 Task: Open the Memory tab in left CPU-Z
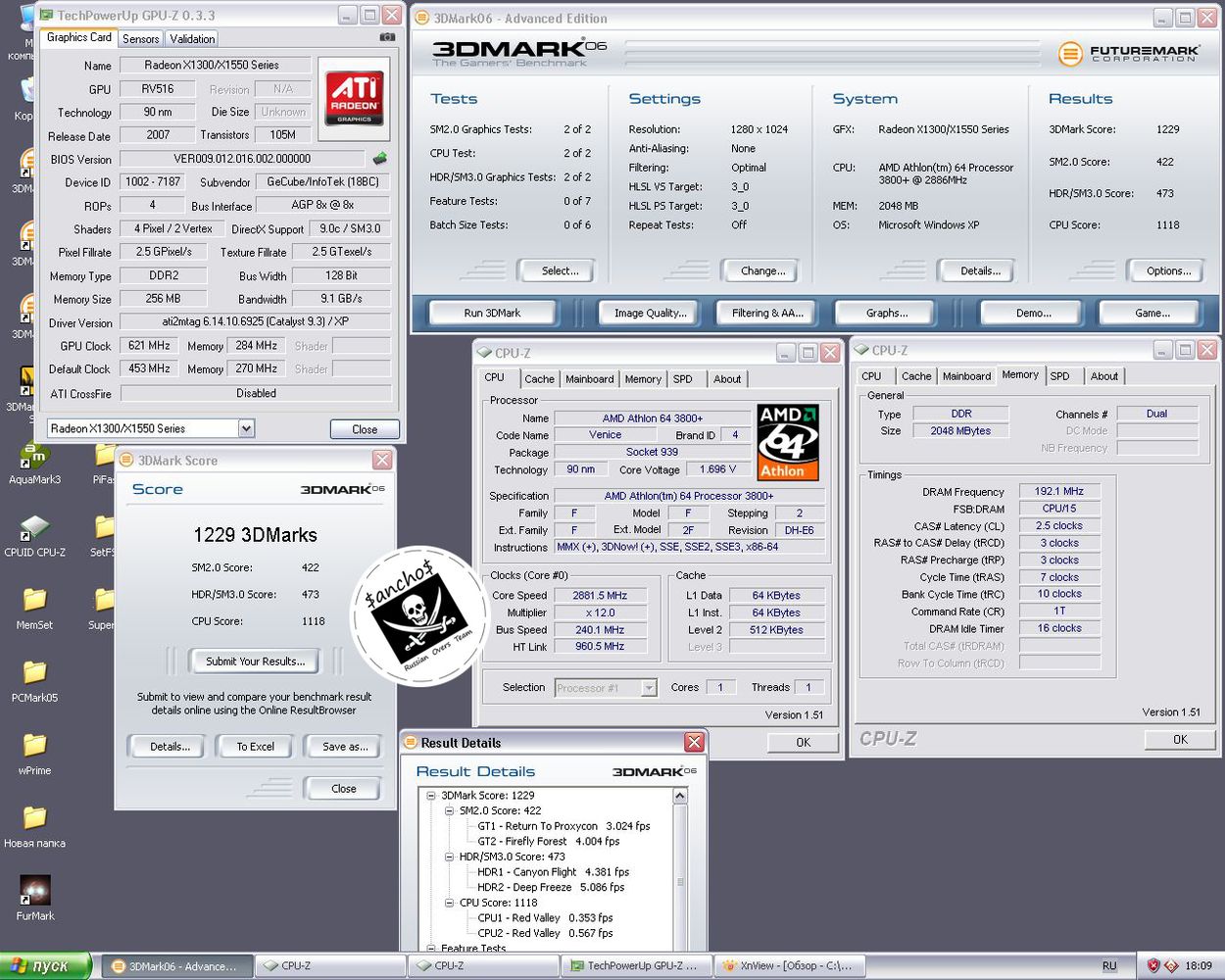(x=643, y=379)
